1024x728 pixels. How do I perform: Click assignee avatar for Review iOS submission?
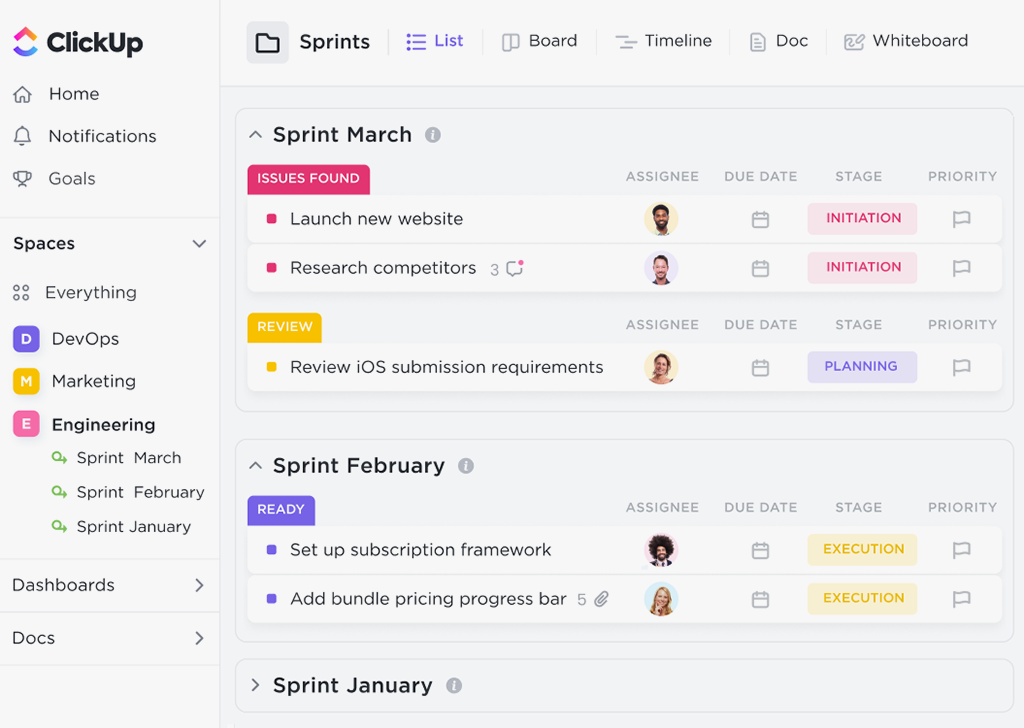click(x=661, y=367)
